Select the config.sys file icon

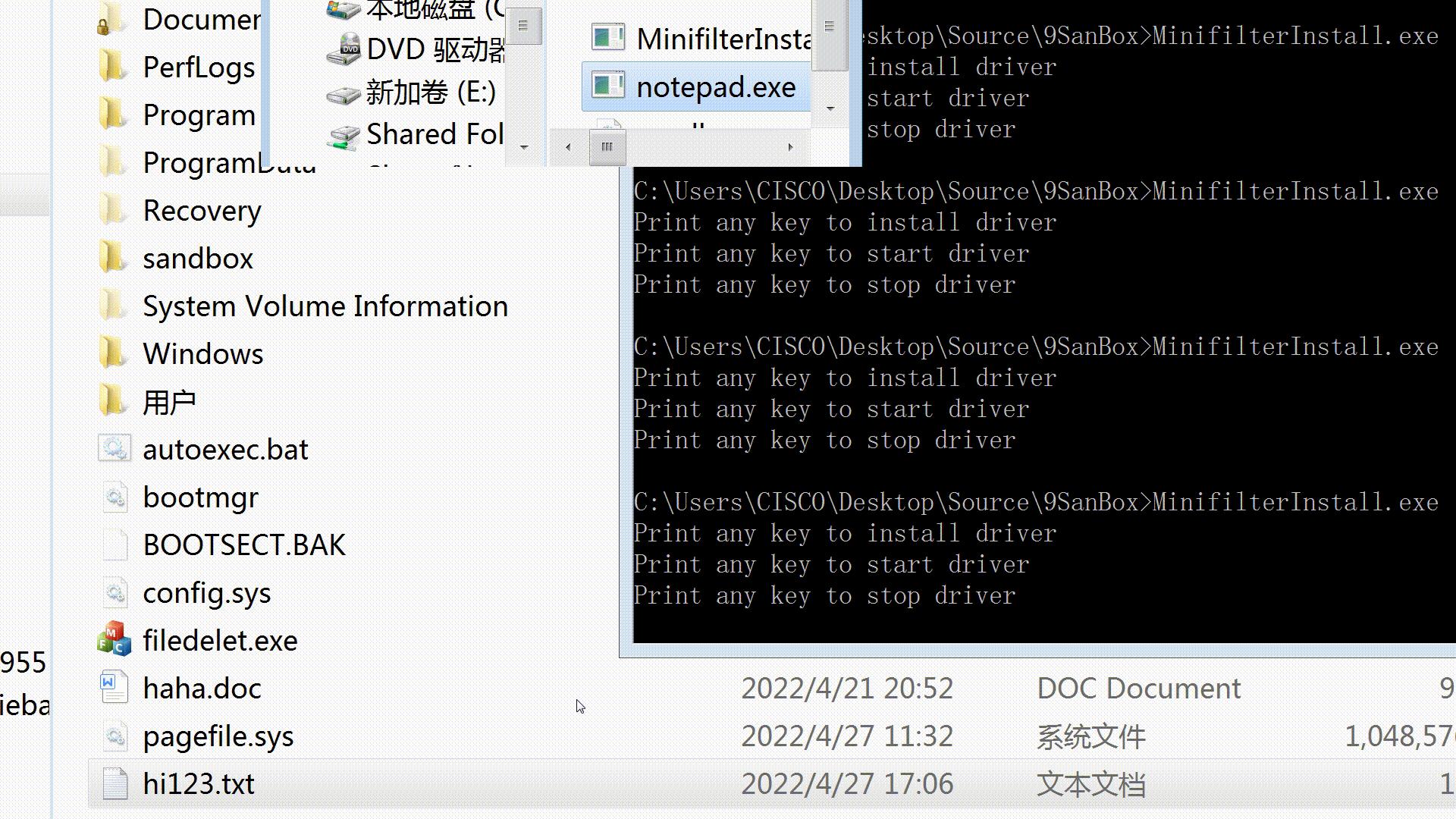(x=115, y=592)
